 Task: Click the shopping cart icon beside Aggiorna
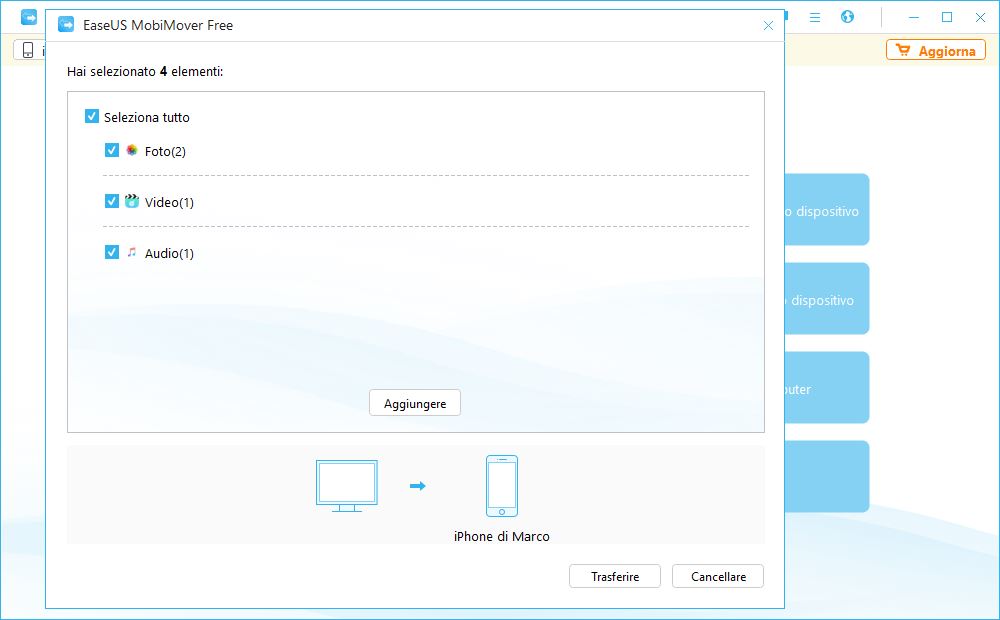click(903, 50)
